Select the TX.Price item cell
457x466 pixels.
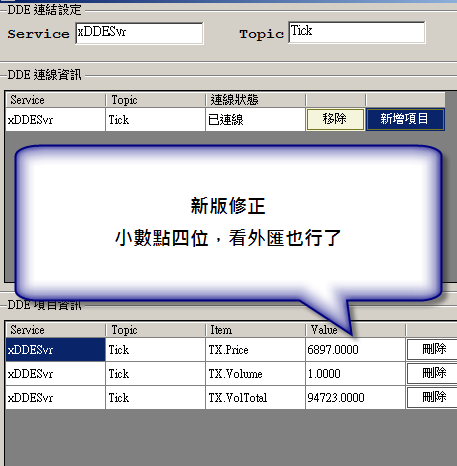pyautogui.click(x=255, y=350)
